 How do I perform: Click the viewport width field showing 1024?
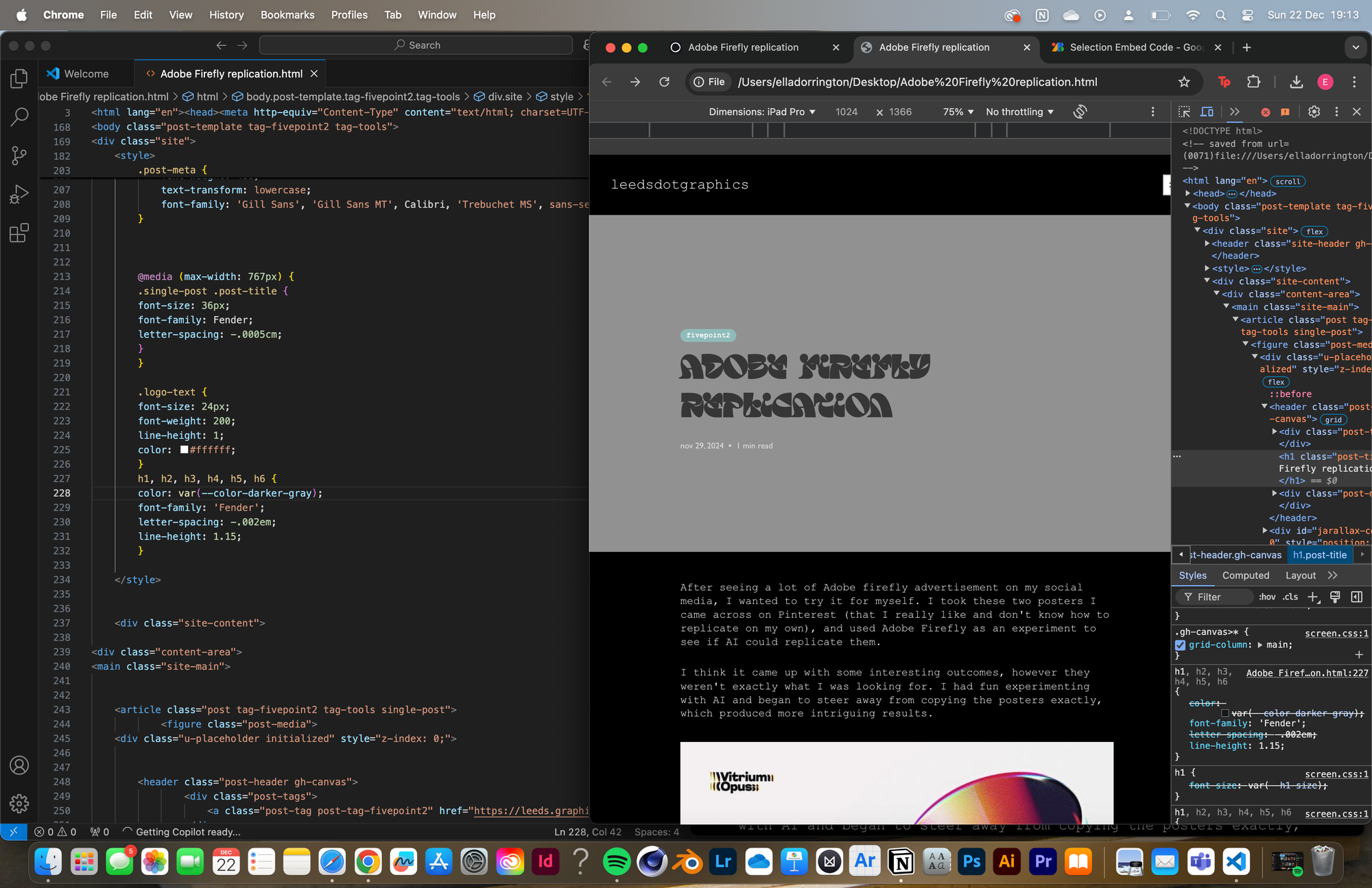click(847, 112)
